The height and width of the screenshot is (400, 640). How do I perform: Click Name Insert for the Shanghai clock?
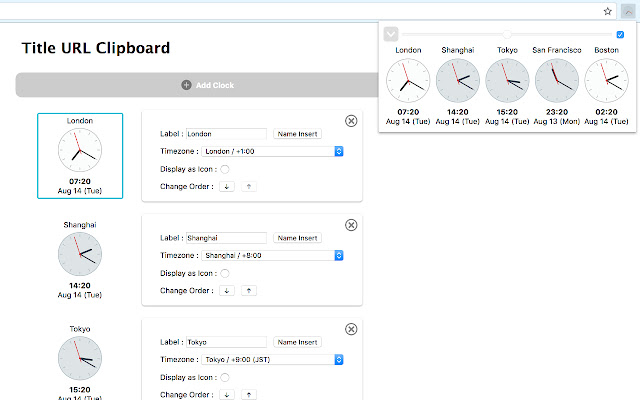[297, 238]
